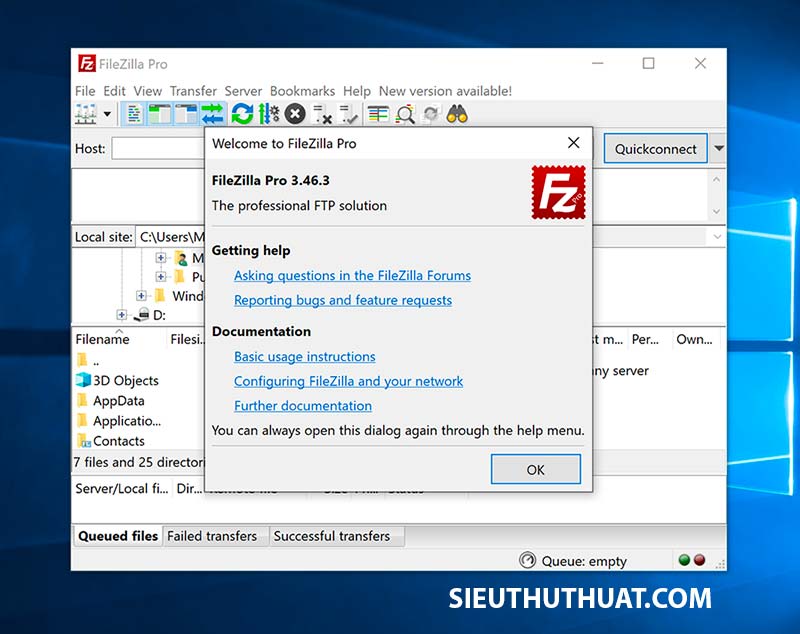Image resolution: width=800 pixels, height=634 pixels.
Task: Cancel the current operation icon
Action: [x=295, y=114]
